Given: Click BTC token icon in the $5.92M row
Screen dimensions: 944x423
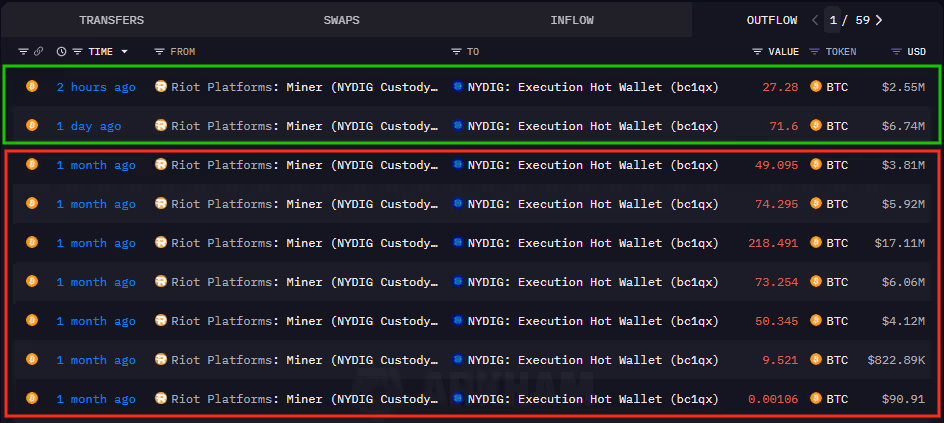Looking at the screenshot, I should click(x=816, y=204).
